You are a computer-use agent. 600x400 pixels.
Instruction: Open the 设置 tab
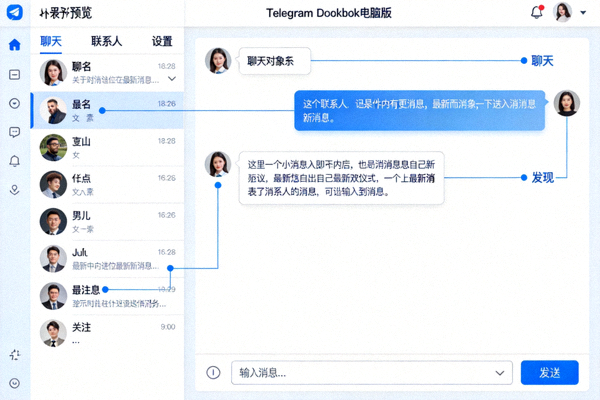[x=162, y=41]
